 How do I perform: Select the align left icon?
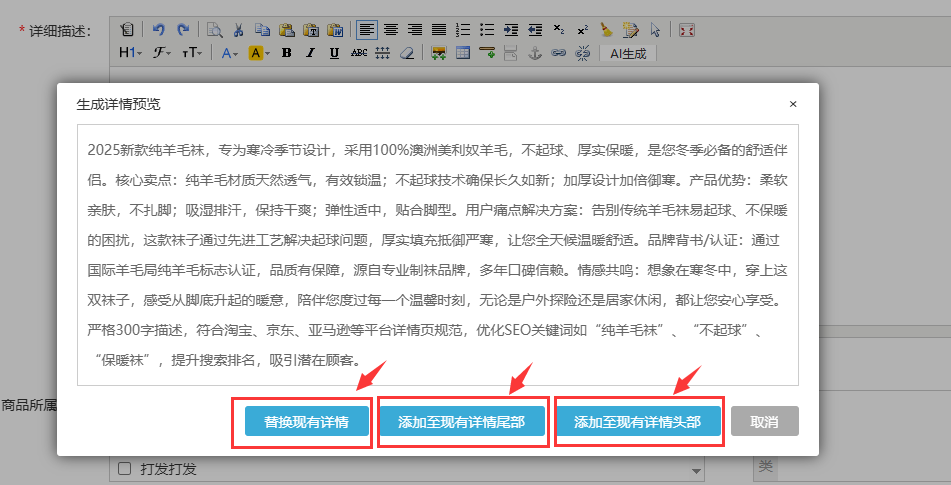367,30
